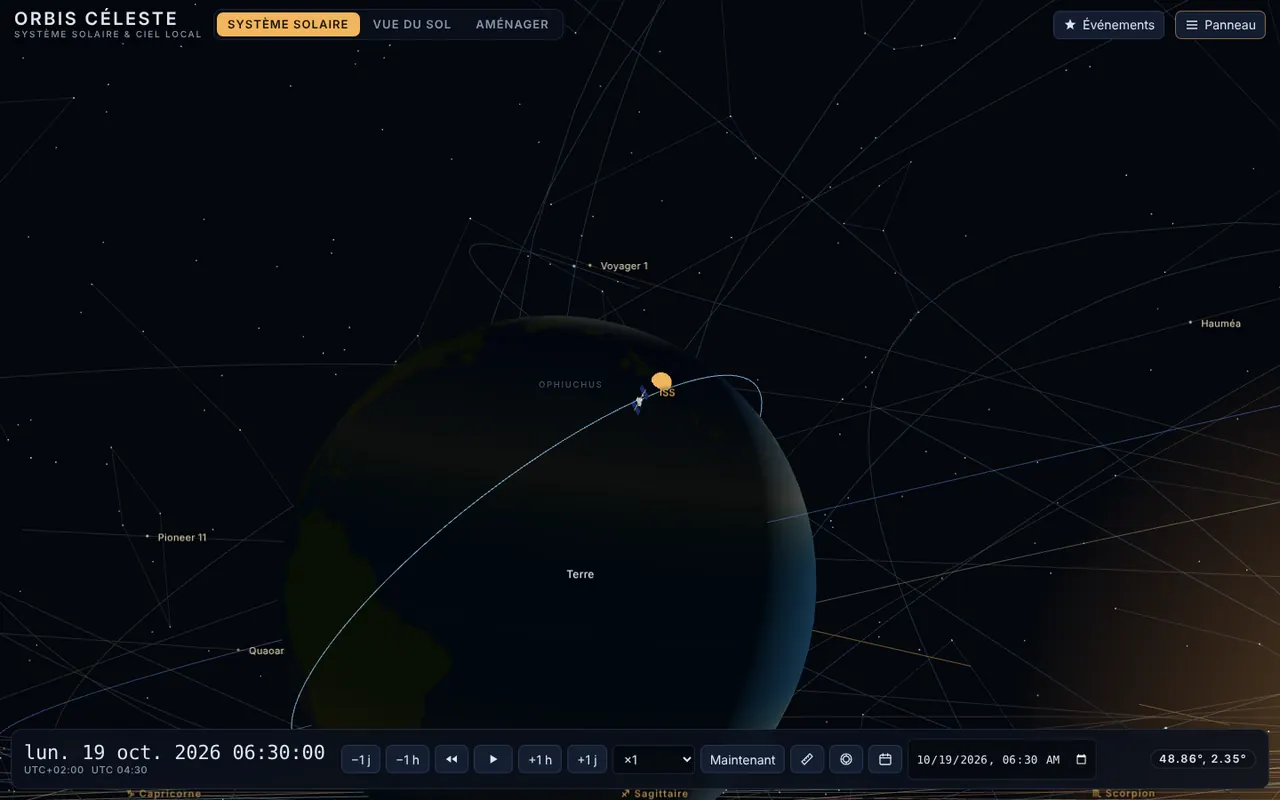Image resolution: width=1280 pixels, height=800 pixels.
Task: Click the ISS label text
Action: tap(667, 393)
